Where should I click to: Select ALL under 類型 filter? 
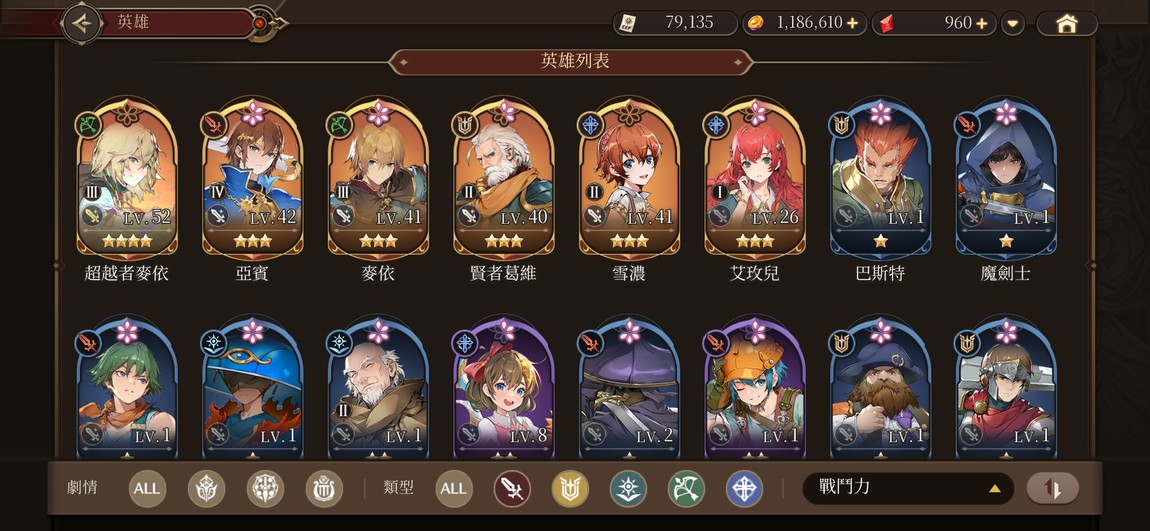[453, 488]
